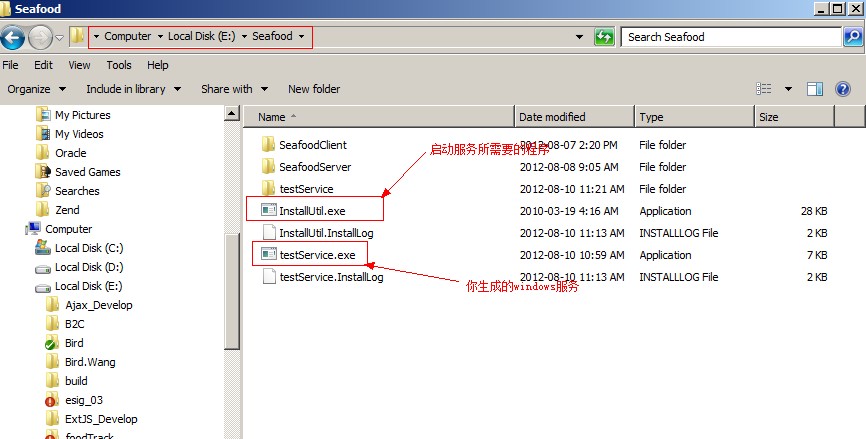Click Local Disk (E:) drive icon in tree
This screenshot has width=866, height=439.
tap(43, 287)
